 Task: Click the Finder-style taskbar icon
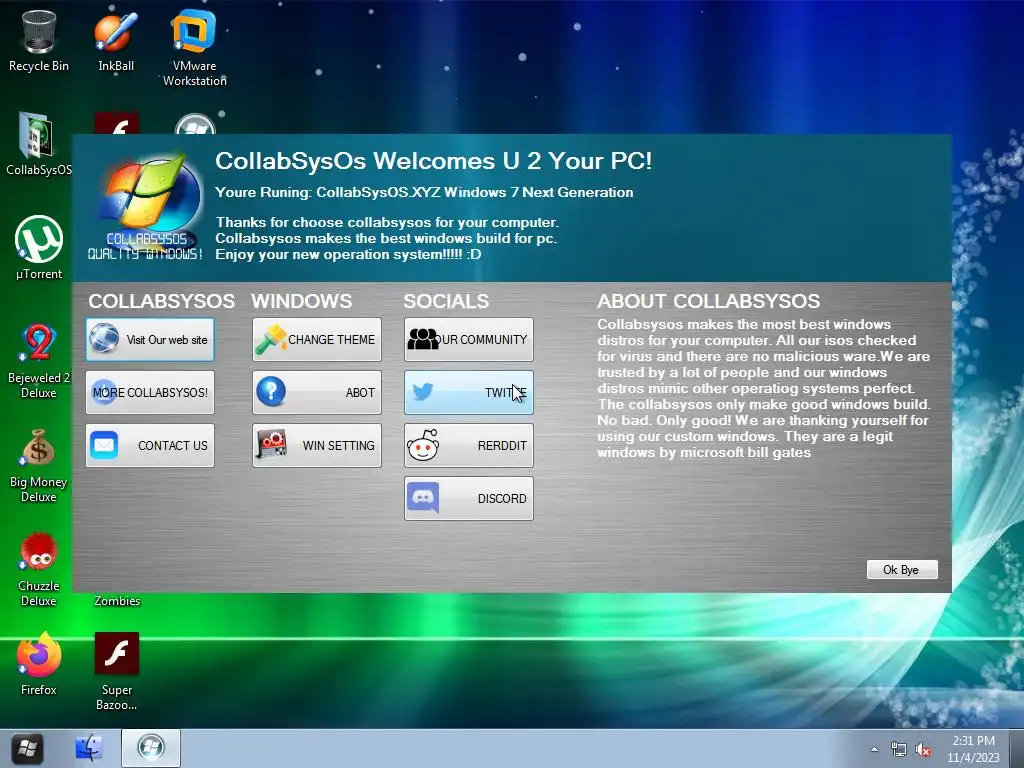[x=89, y=748]
